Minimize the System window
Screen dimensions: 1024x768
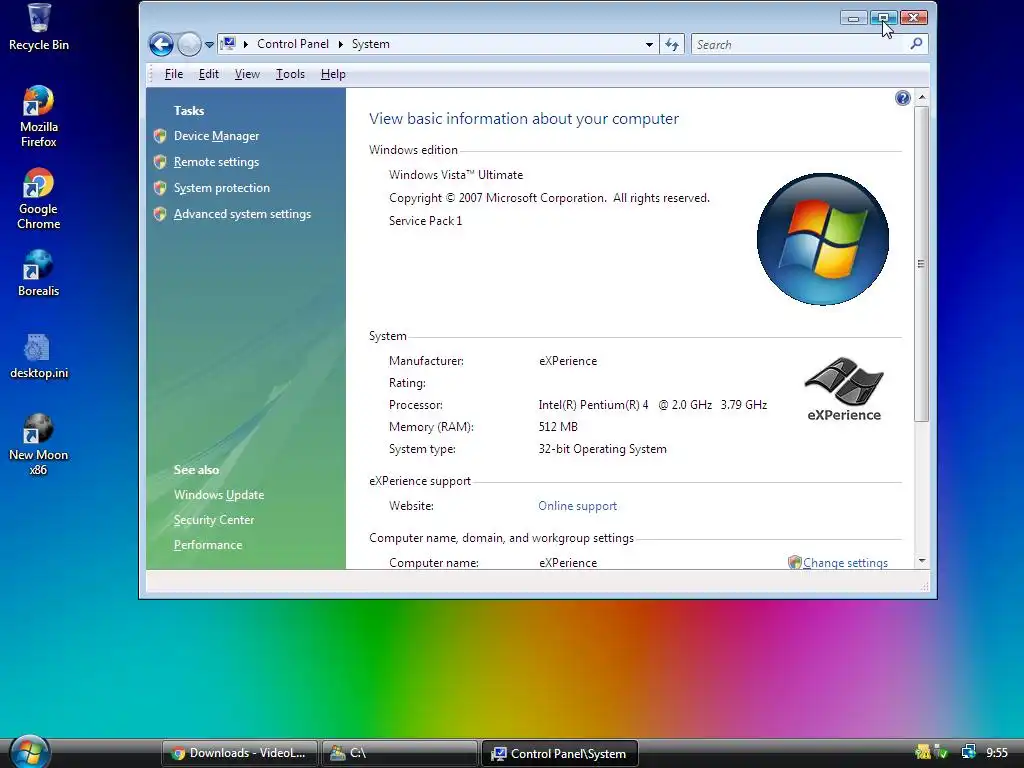pos(854,18)
